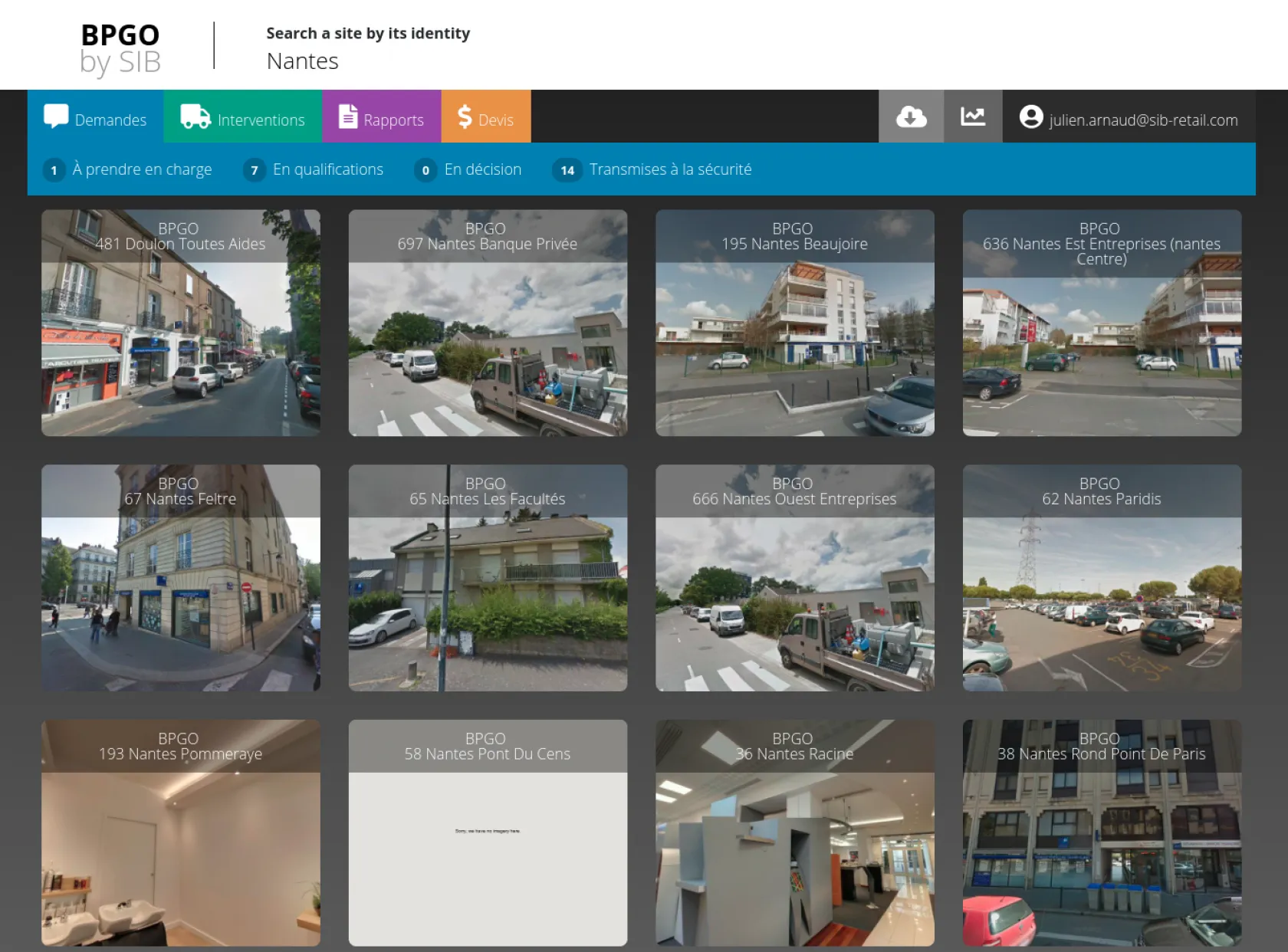
Task: Select the 195 Nantes Beaujoire site card
Action: coord(794,323)
